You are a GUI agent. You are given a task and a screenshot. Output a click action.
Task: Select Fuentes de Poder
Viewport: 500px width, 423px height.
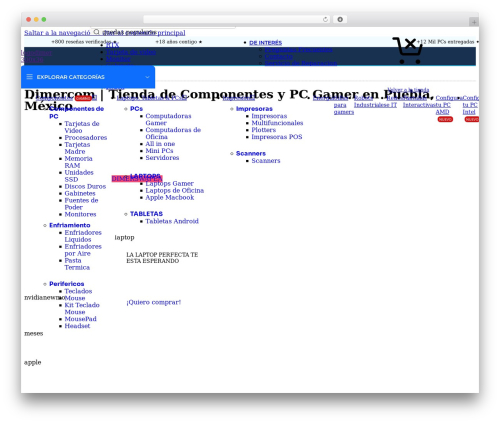pos(81,204)
